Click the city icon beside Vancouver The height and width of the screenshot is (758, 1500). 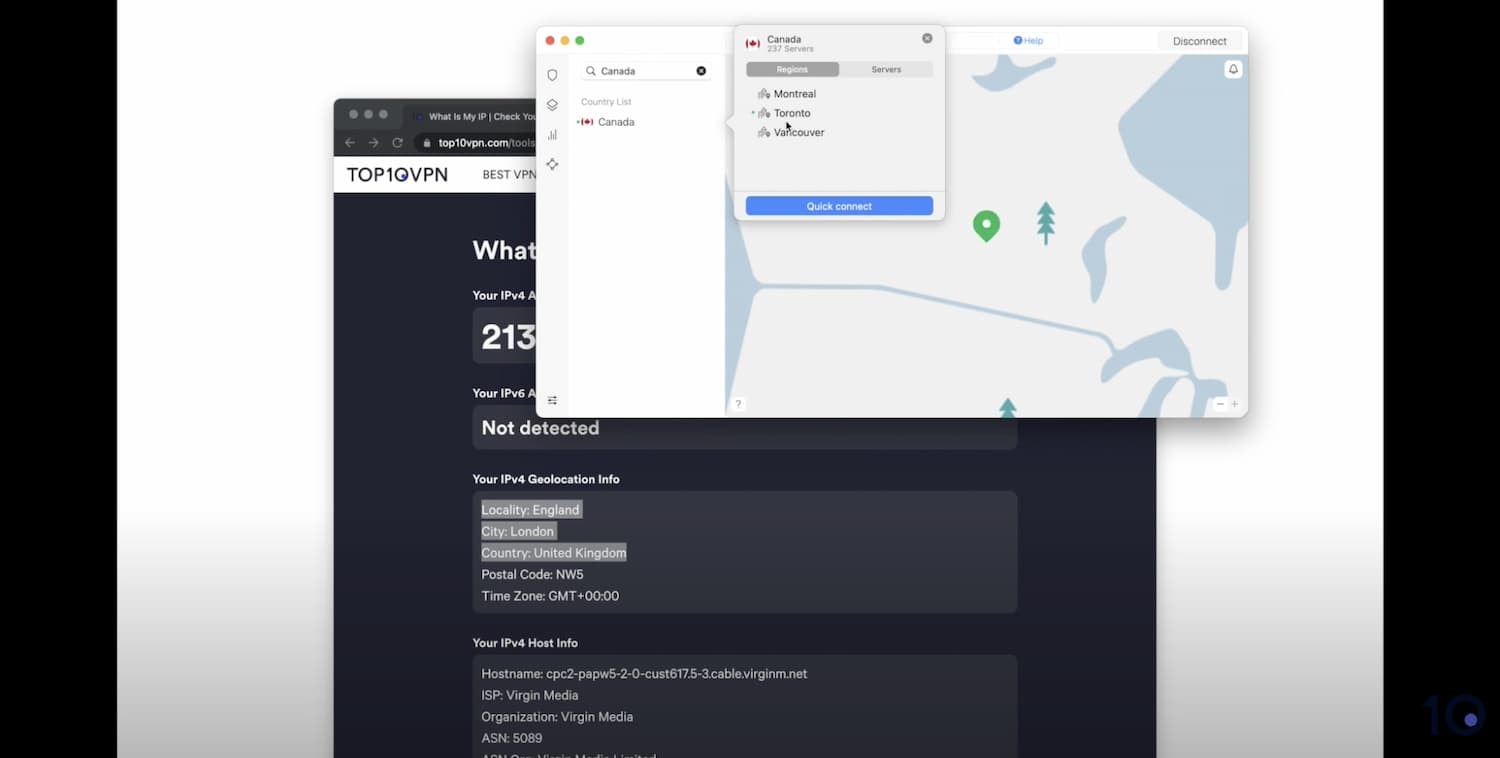click(764, 132)
